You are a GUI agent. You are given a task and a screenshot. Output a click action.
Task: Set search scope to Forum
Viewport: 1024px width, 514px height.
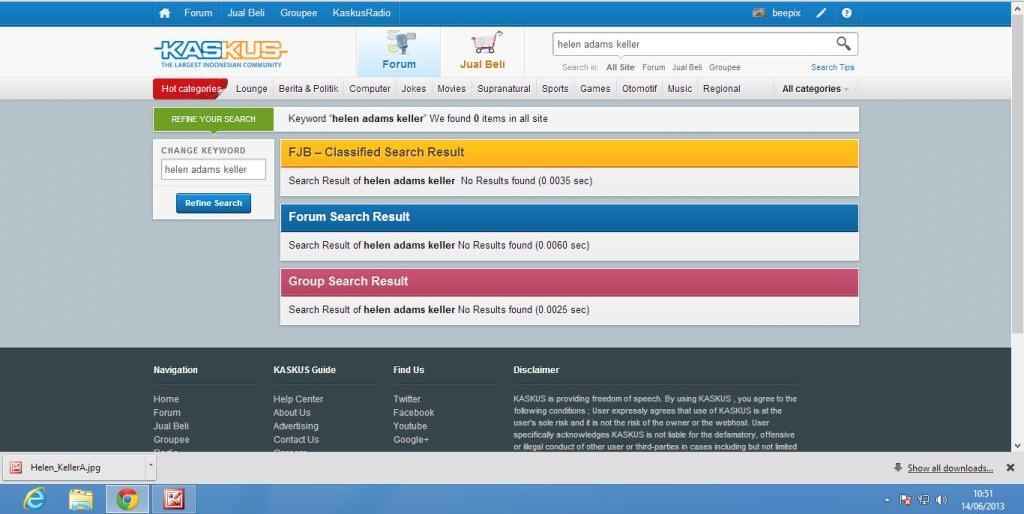(x=653, y=67)
